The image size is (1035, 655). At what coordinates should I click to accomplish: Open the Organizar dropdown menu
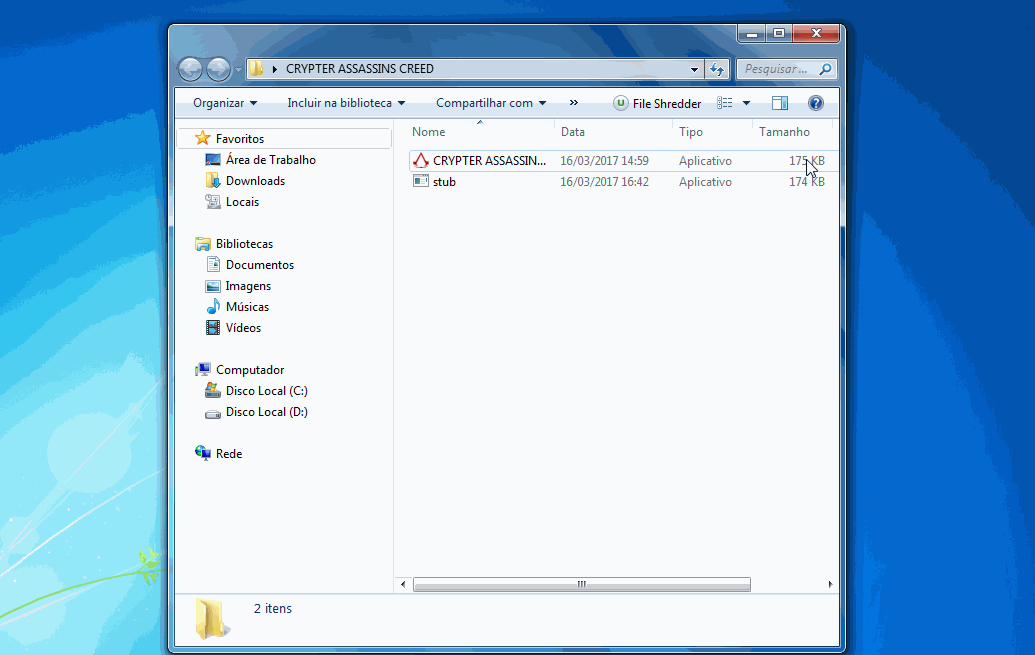225,103
